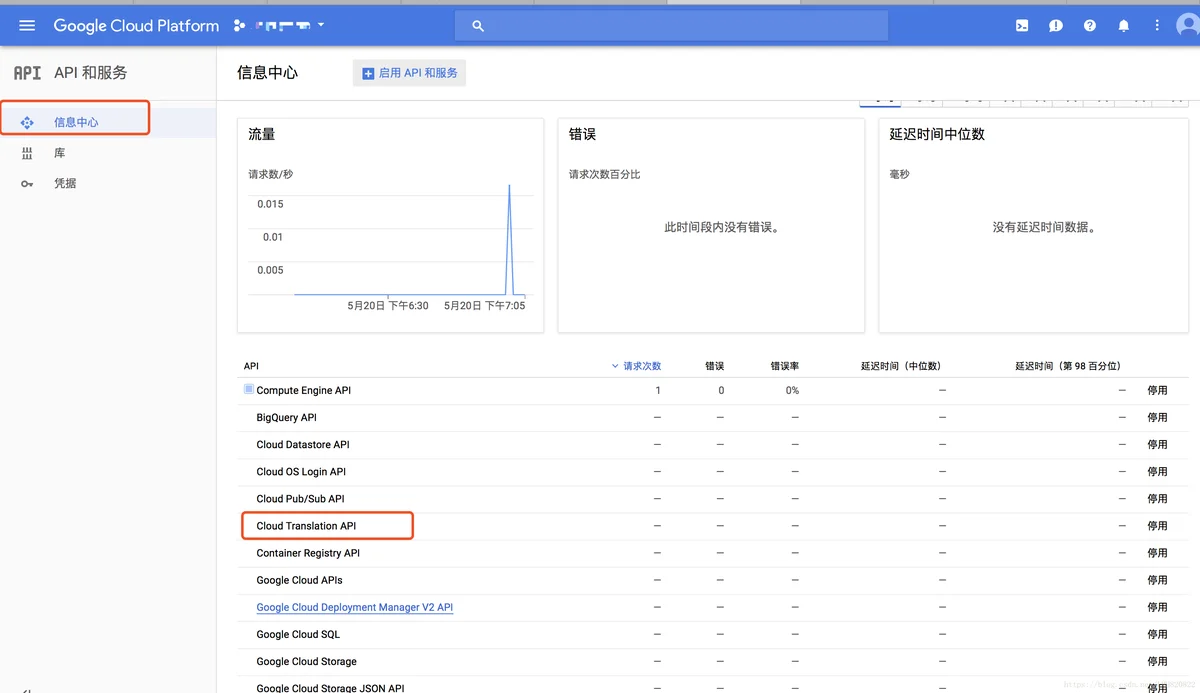Image resolution: width=1200 pixels, height=693 pixels.
Task: Click 停用 for Cloud OS Login API
Action: (1157, 472)
